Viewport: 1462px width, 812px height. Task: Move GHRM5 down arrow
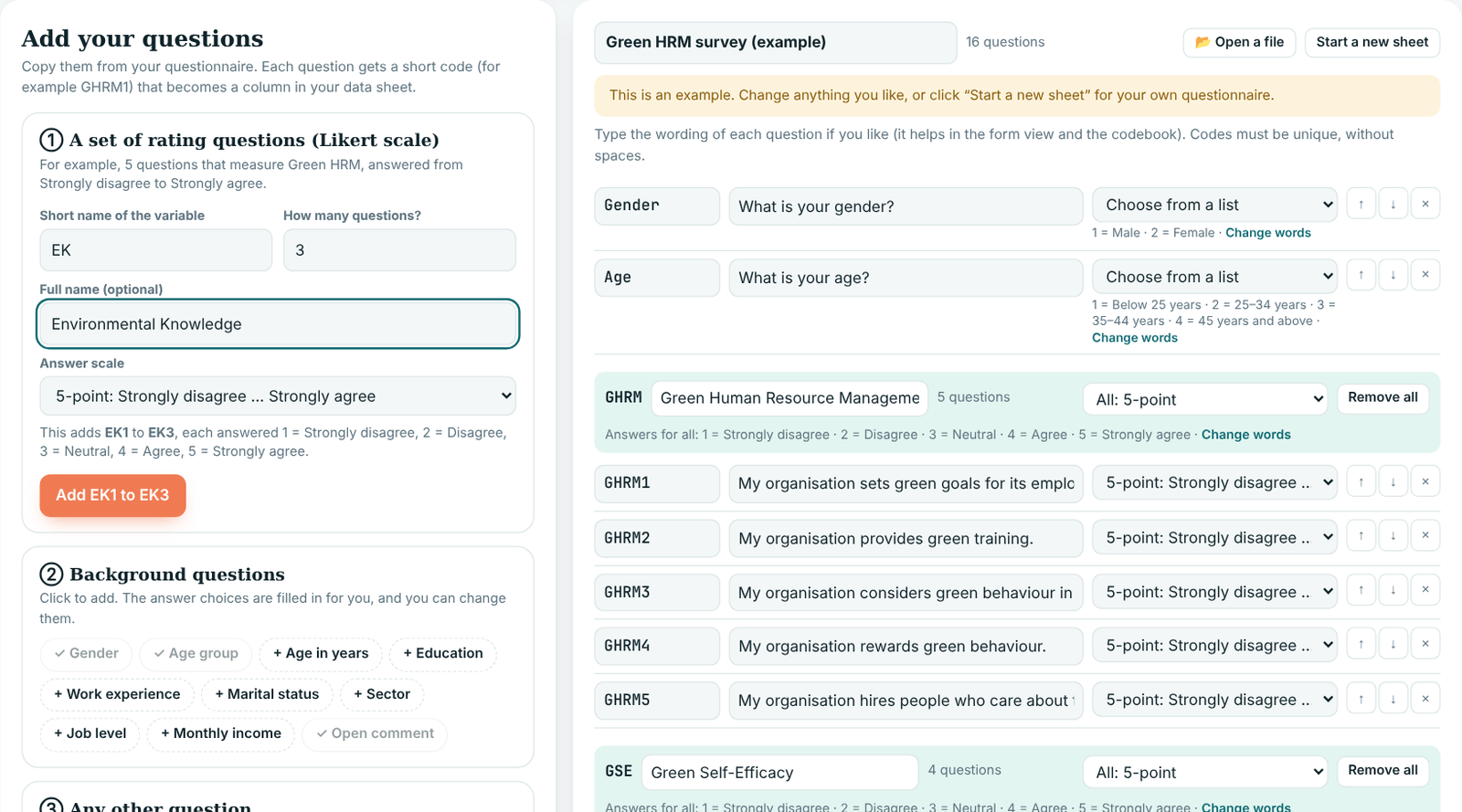pyautogui.click(x=1393, y=699)
